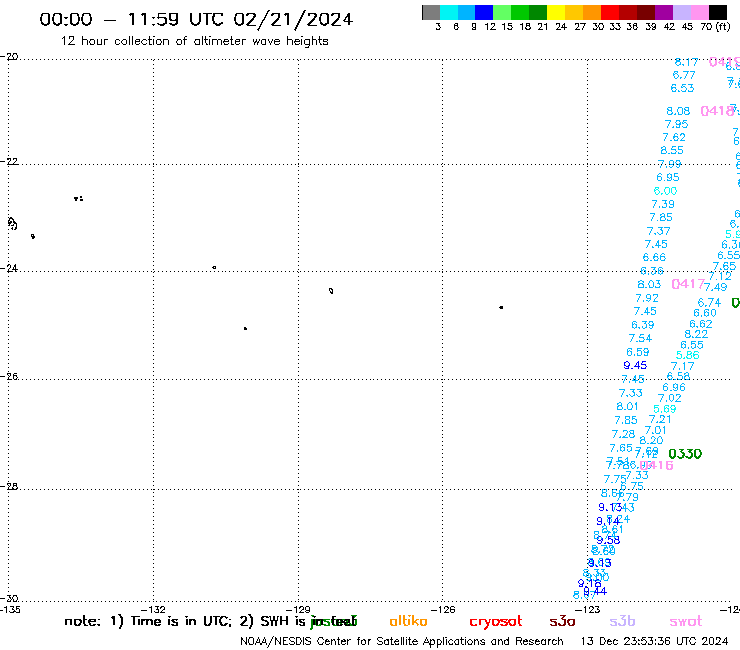740x650 pixels.
Task: Click the wave height value '6.96'
Action: 674,388
